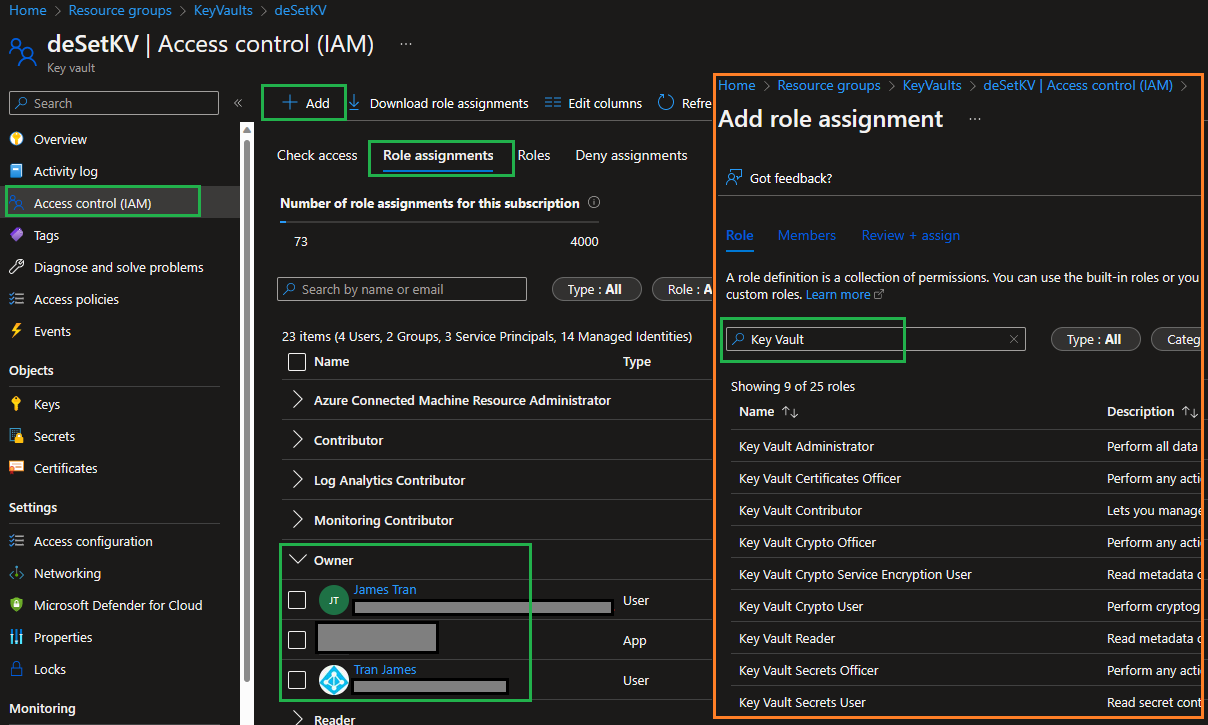The height and width of the screenshot is (725, 1208).
Task: Switch to the Role assignments tab
Action: point(438,155)
